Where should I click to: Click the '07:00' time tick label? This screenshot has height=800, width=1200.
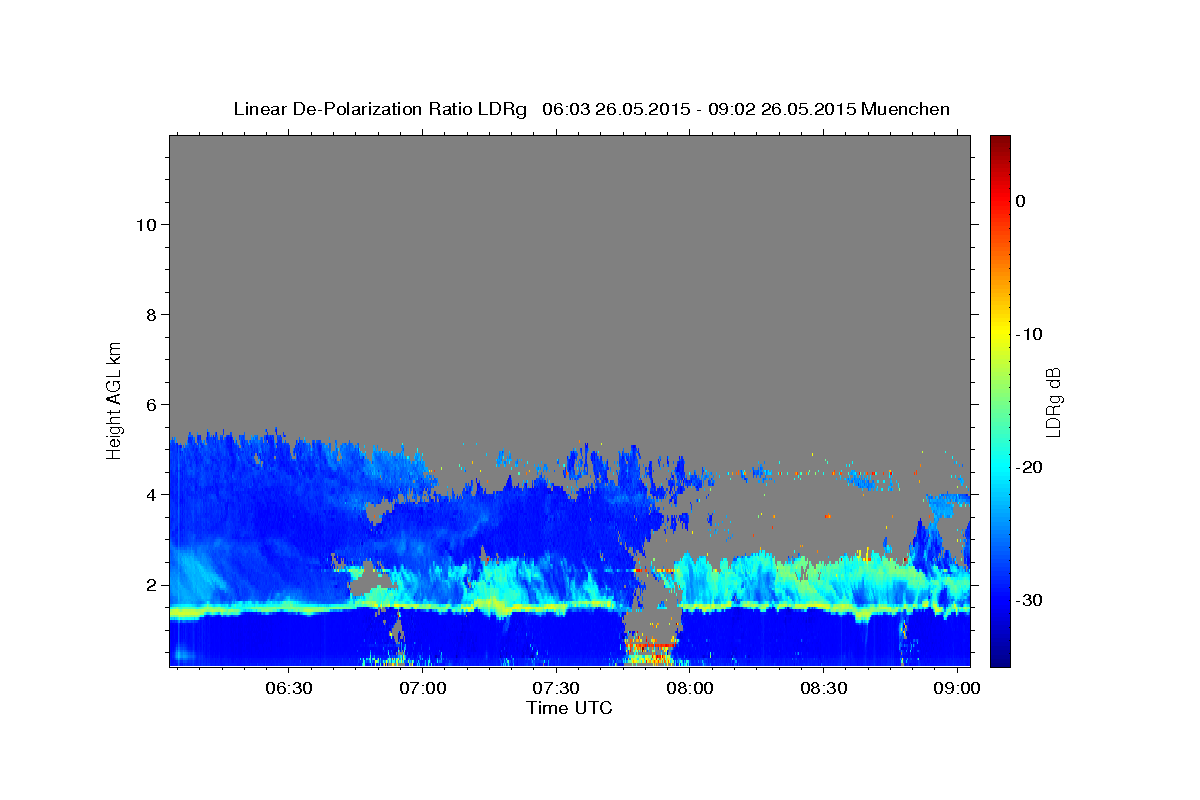423,688
